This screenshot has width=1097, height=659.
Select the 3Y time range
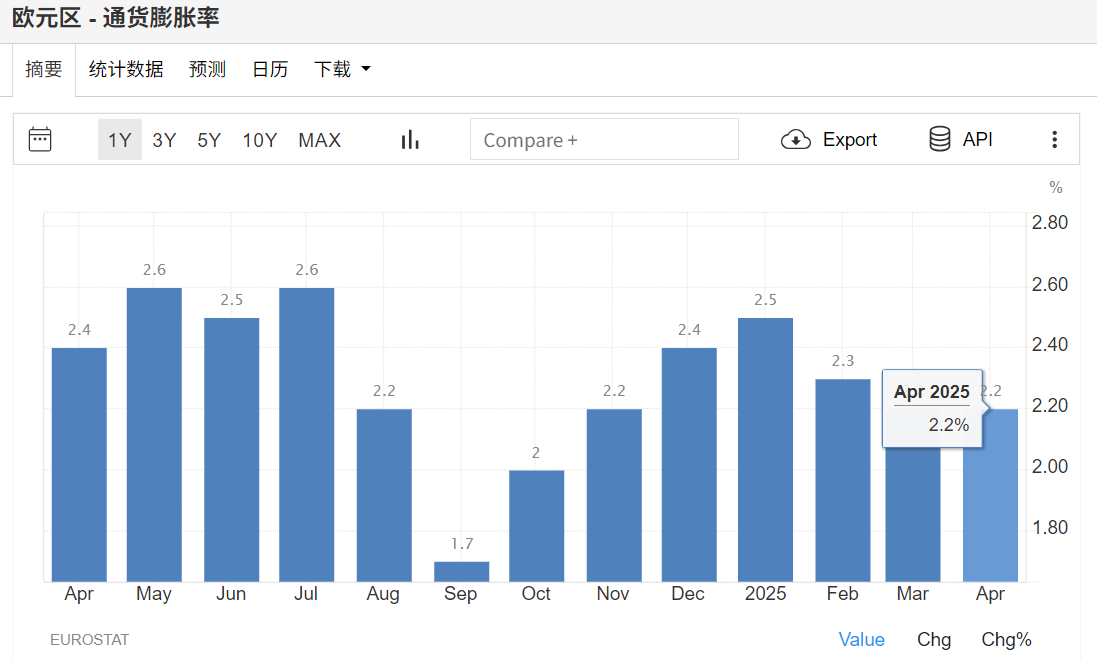tap(164, 140)
